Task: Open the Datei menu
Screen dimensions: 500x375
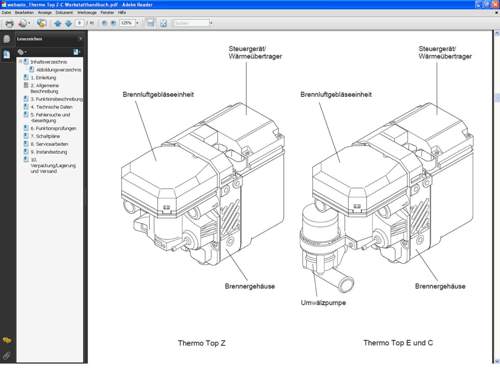Action: (6, 13)
